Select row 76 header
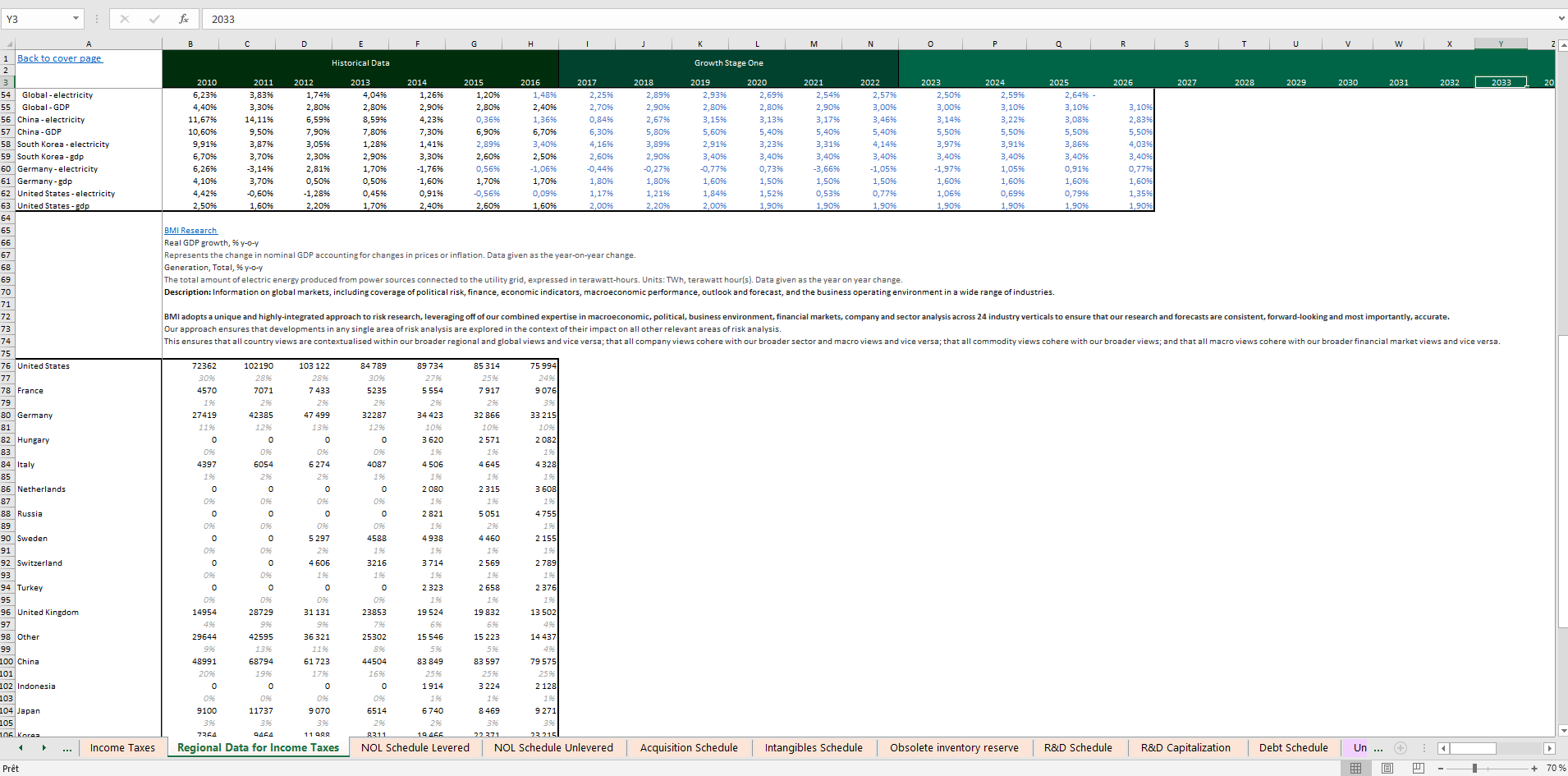Image resolution: width=1568 pixels, height=776 pixels. [7, 366]
